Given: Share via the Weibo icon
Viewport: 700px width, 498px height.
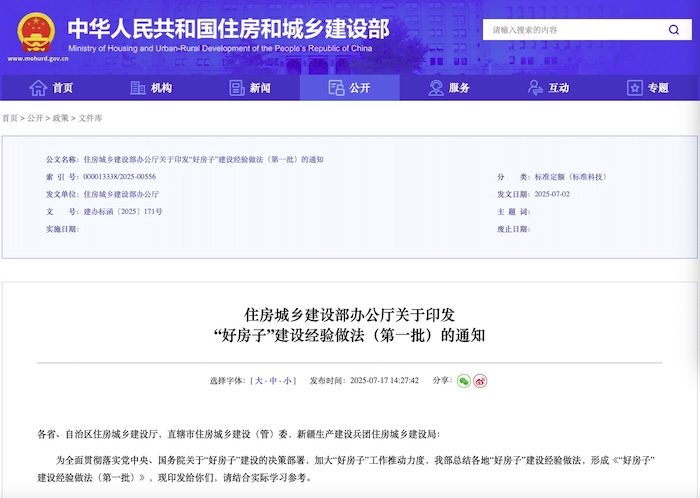Looking at the screenshot, I should [x=480, y=381].
